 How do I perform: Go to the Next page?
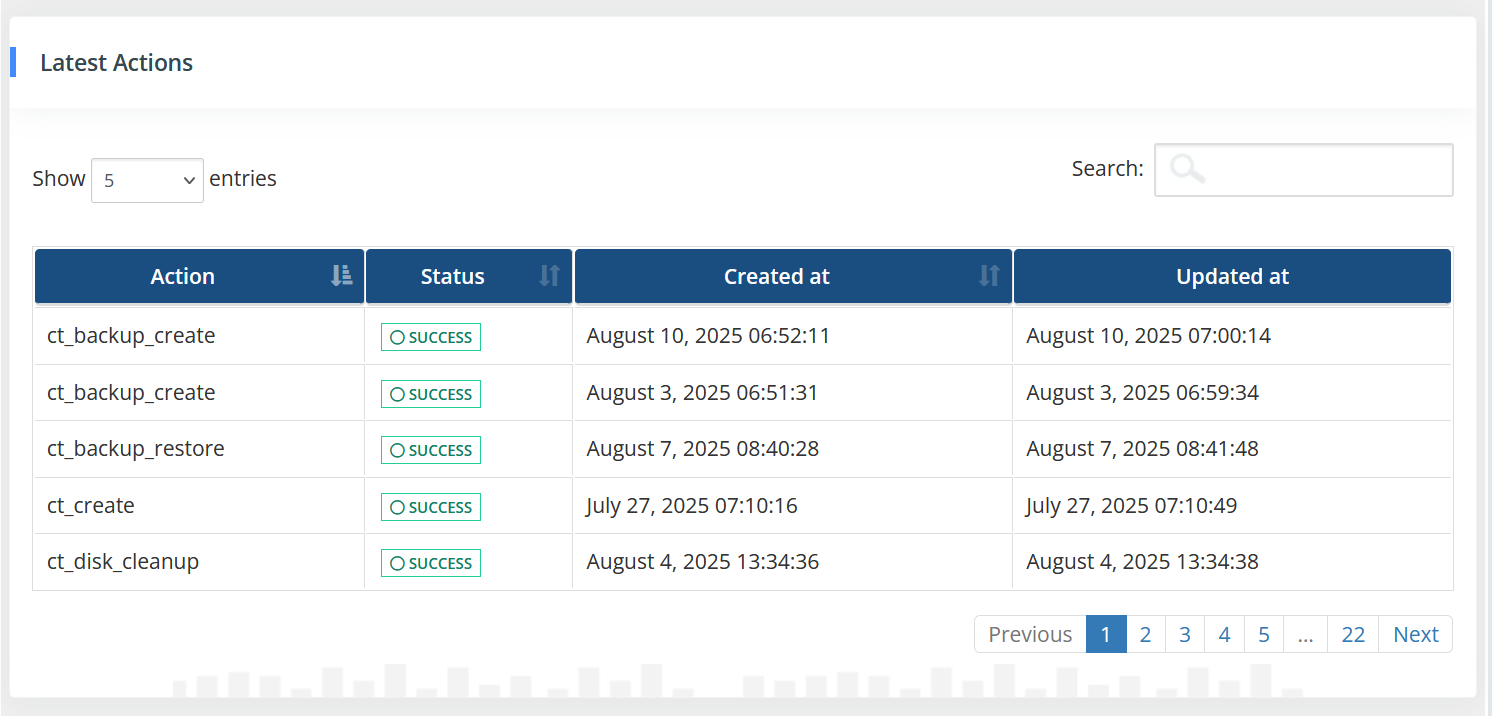(x=1416, y=634)
